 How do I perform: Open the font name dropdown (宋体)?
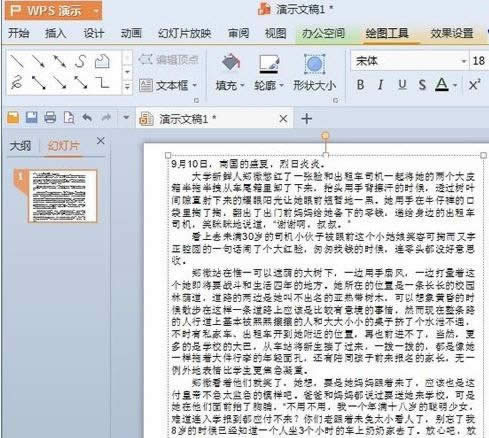point(464,61)
